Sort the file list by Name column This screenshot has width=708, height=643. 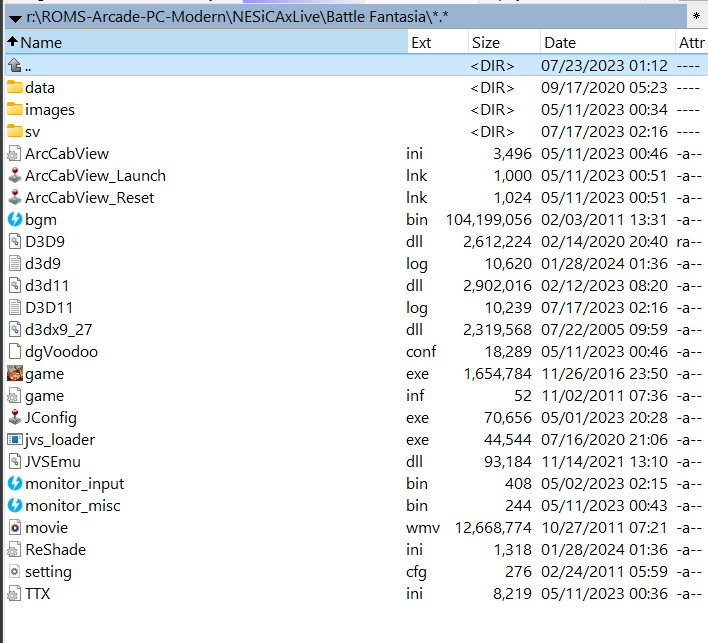pos(206,42)
